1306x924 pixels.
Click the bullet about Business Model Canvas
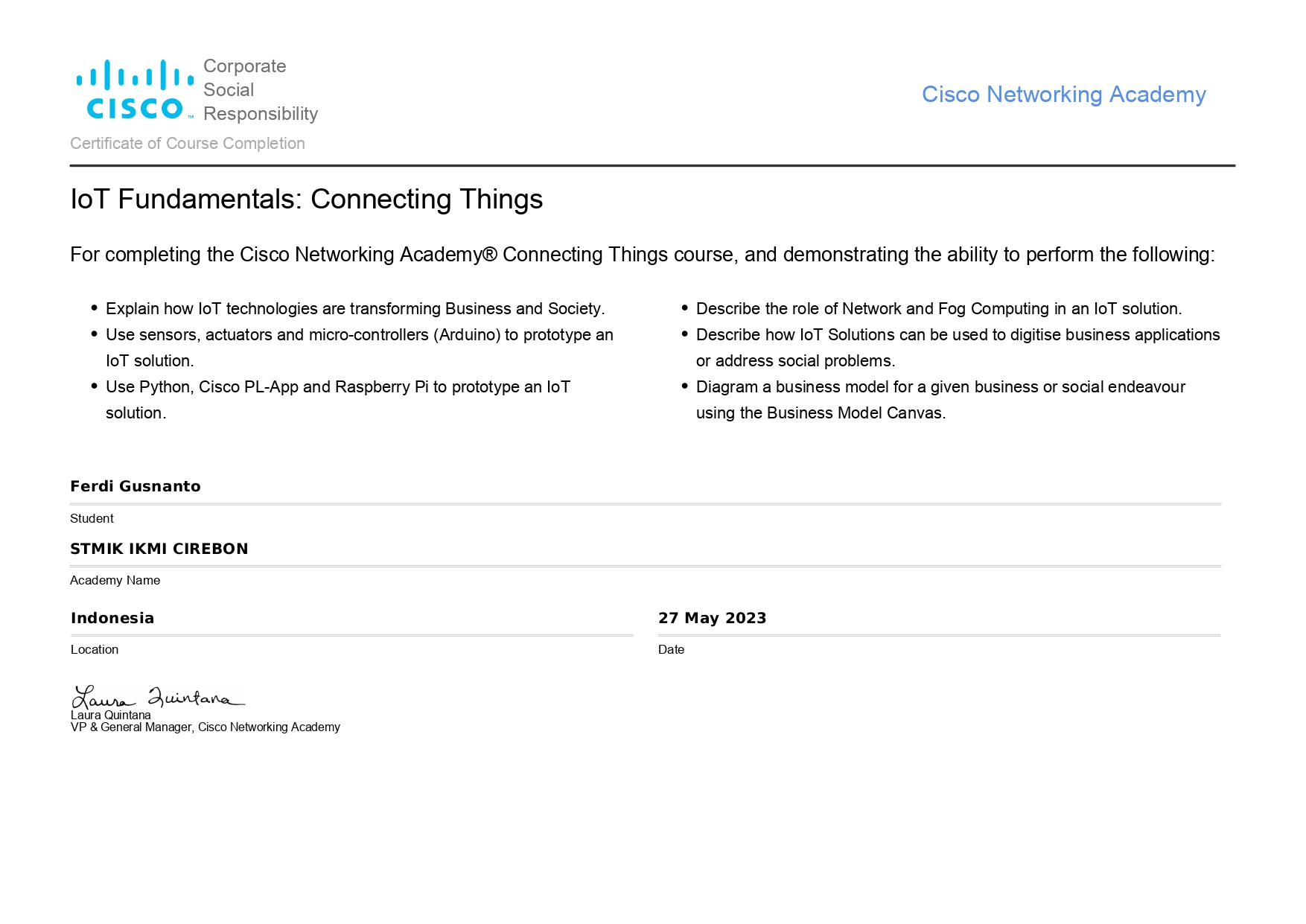tap(940, 387)
